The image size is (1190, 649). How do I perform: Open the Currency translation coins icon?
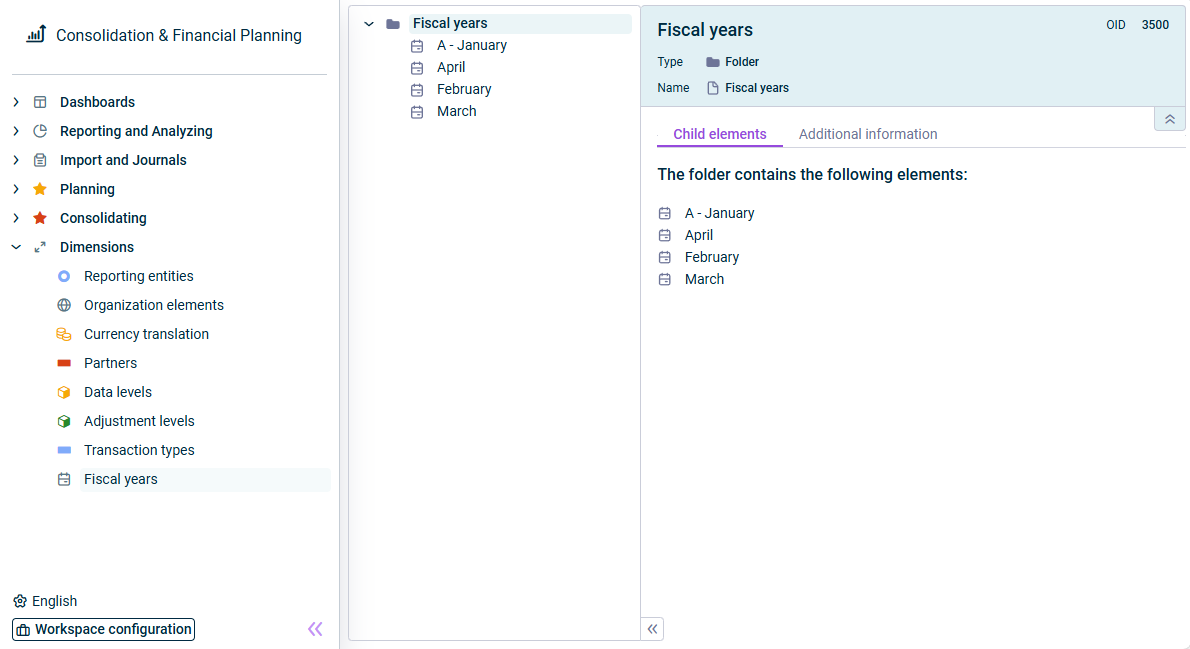coord(64,334)
